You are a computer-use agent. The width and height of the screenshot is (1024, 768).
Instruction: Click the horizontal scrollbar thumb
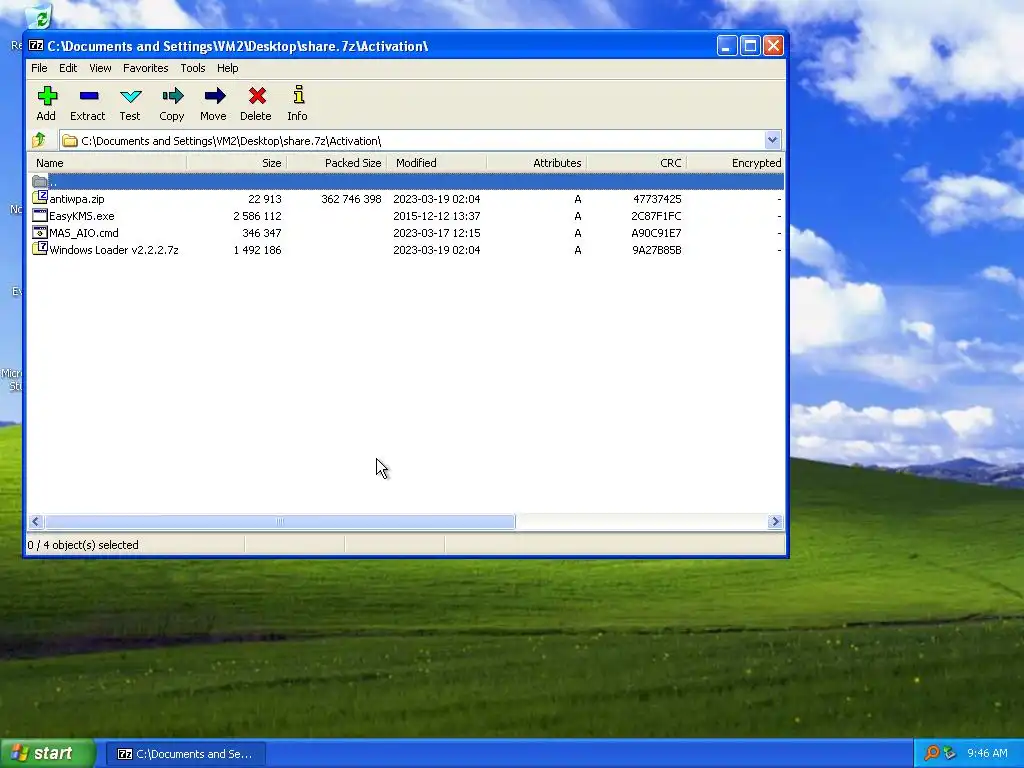pos(280,521)
